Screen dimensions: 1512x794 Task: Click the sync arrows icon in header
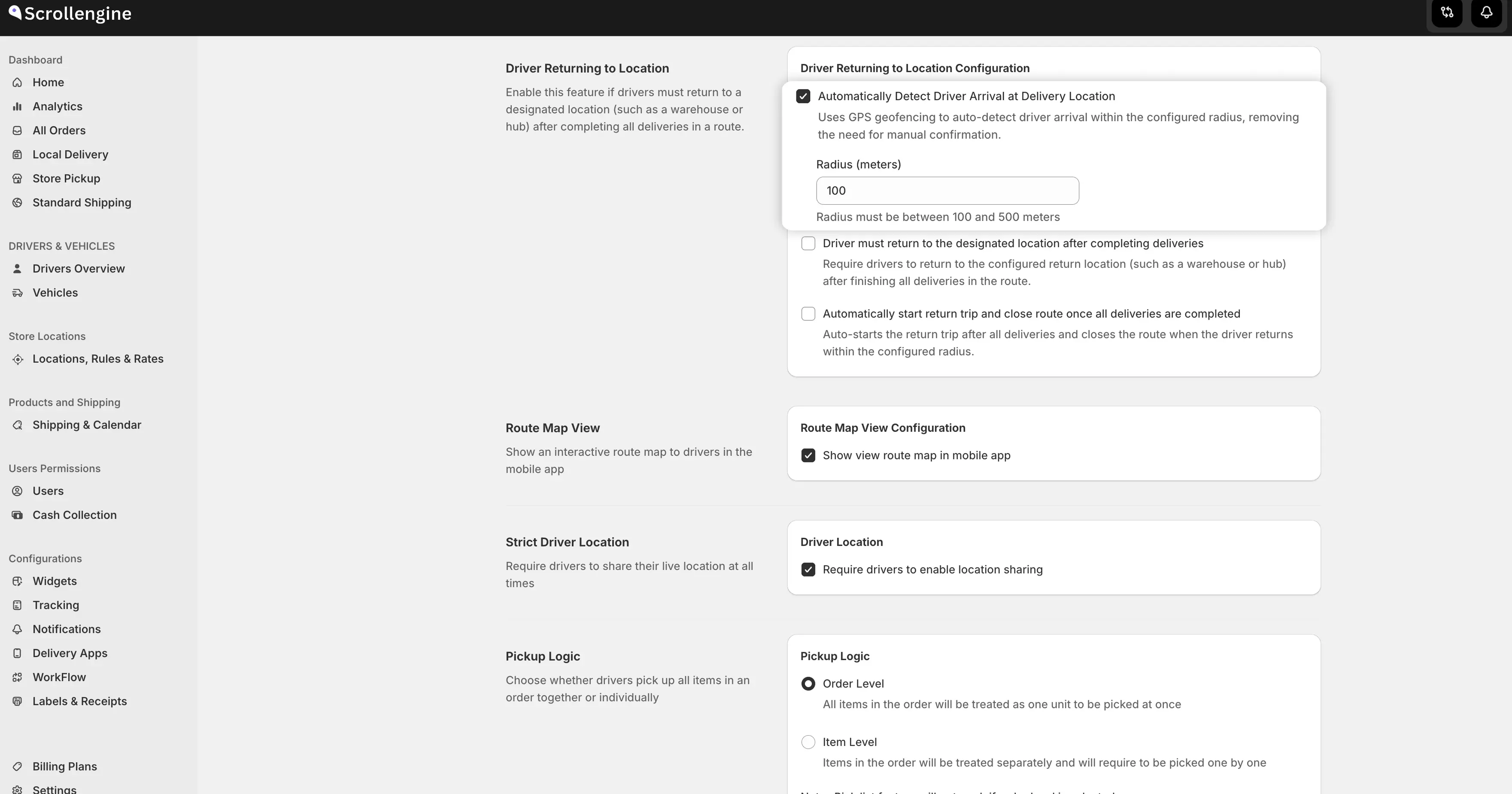(x=1447, y=13)
